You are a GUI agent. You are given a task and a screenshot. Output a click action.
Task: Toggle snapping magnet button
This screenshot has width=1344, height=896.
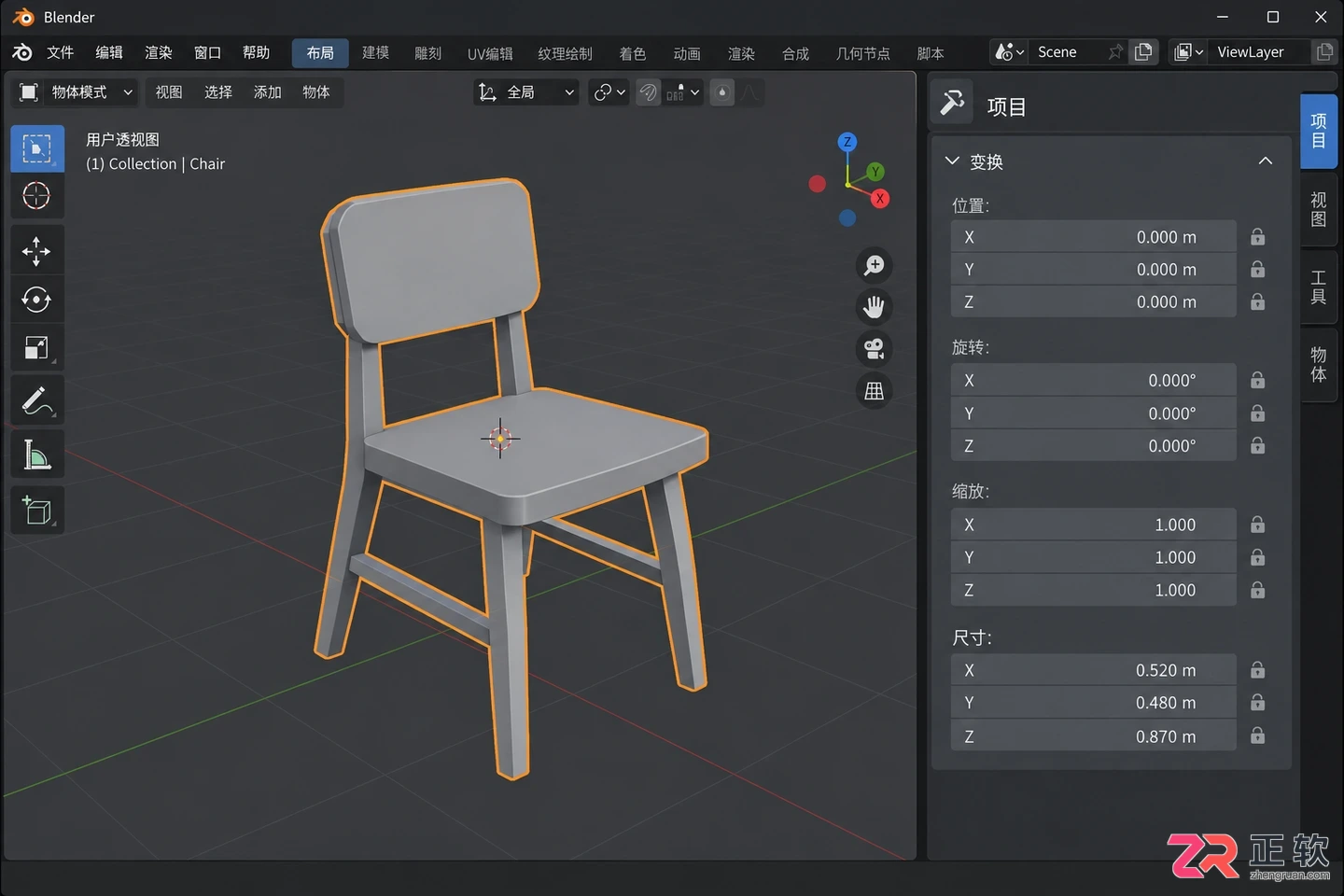(x=649, y=92)
